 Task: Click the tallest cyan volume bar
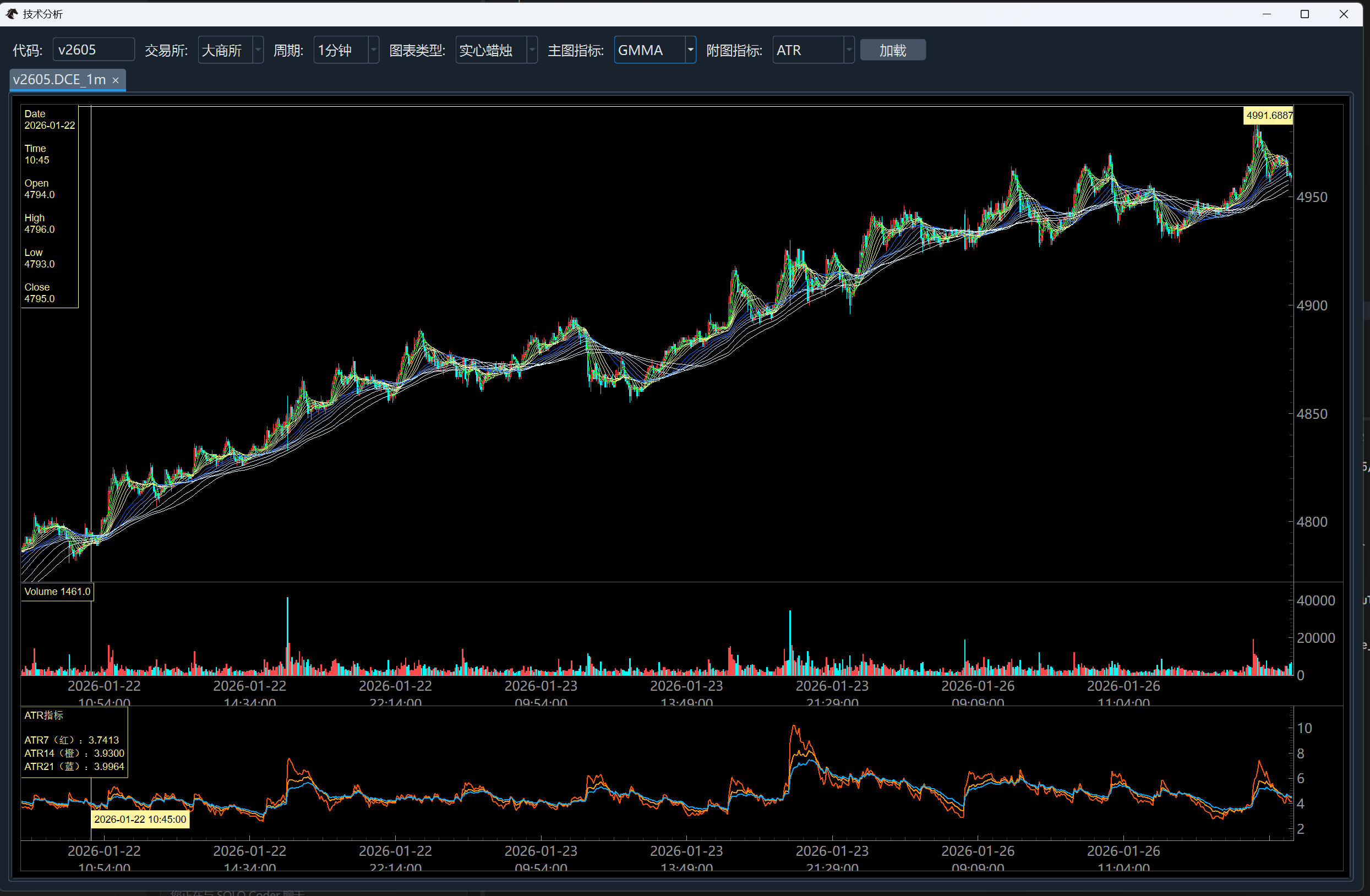287,633
